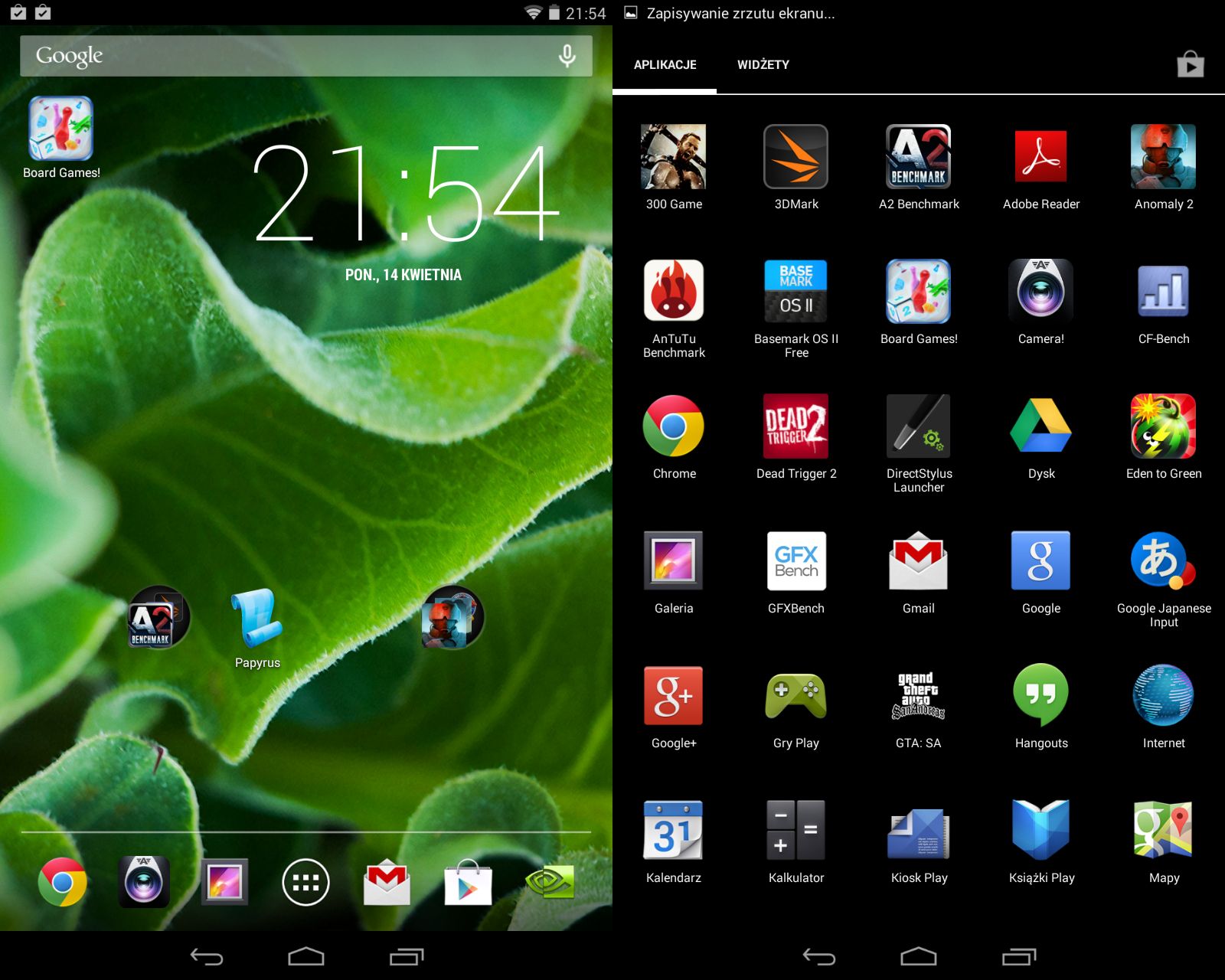Open Hangouts
Screen dimensions: 1225x980
click(1041, 696)
